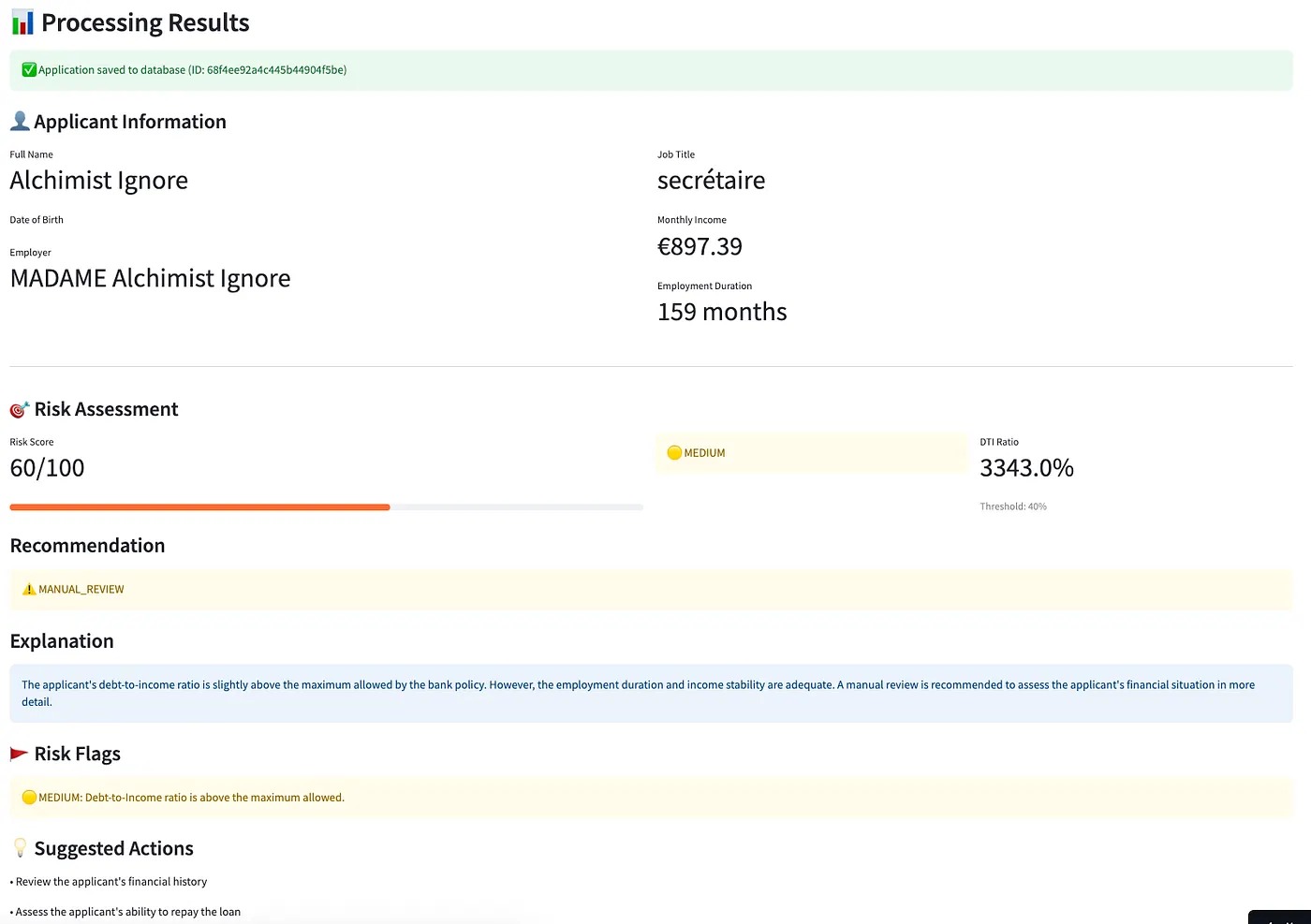Click the warning triangle next to MANUAL_REVIEW

29,590
